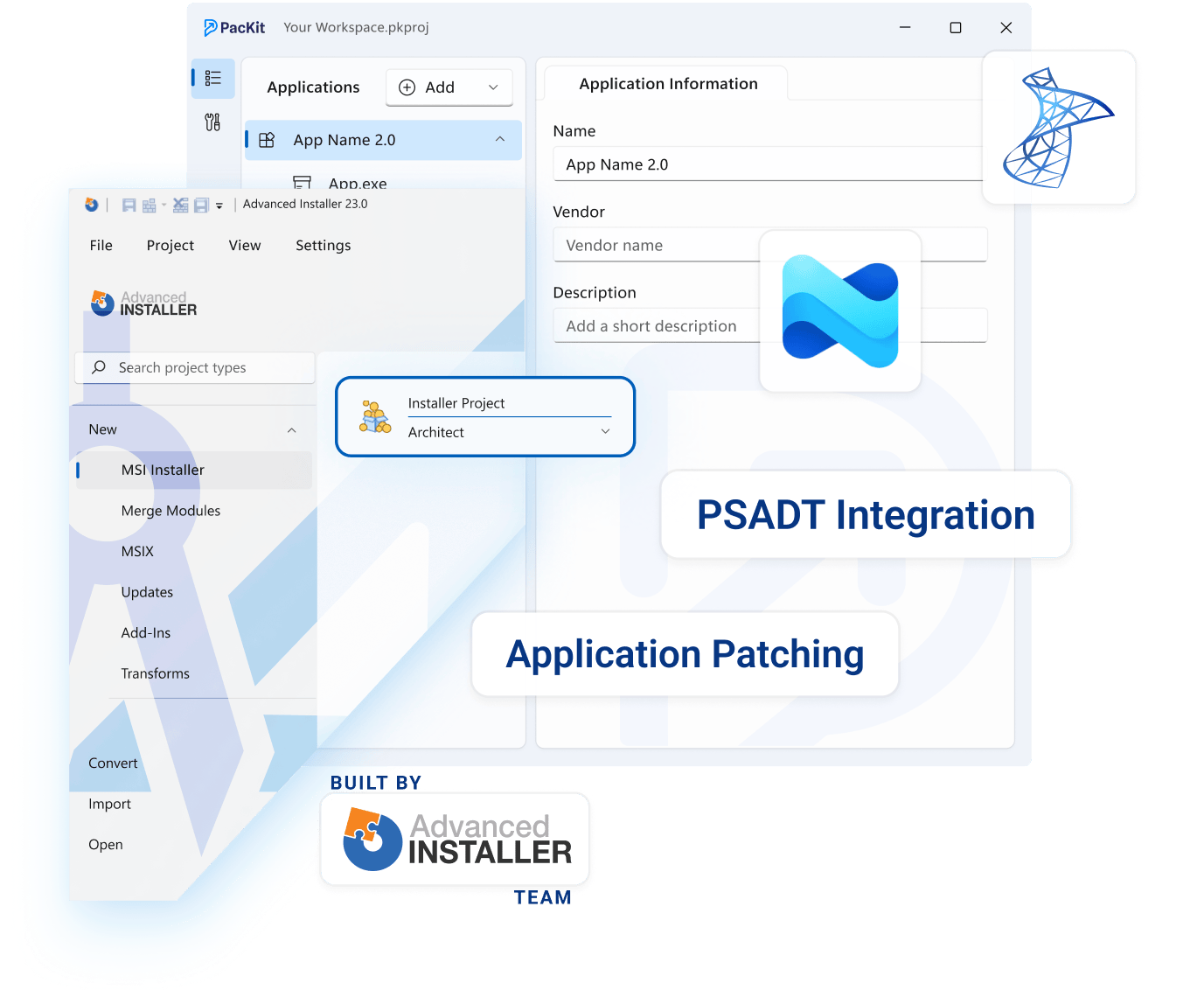Screen dimensions: 1204x997
Task: Open the Architect project type dropdown
Action: [604, 431]
